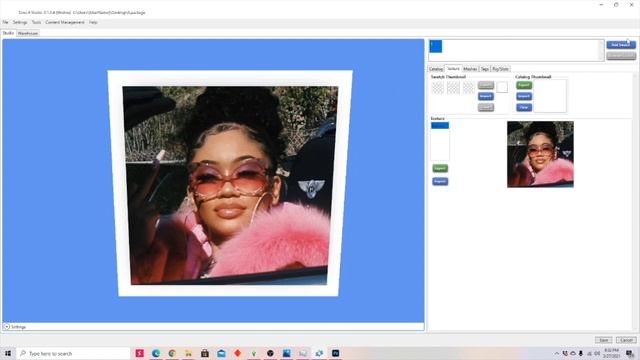Switch to the Tags tab
Screen dimensions: 640x360
pos(484,69)
